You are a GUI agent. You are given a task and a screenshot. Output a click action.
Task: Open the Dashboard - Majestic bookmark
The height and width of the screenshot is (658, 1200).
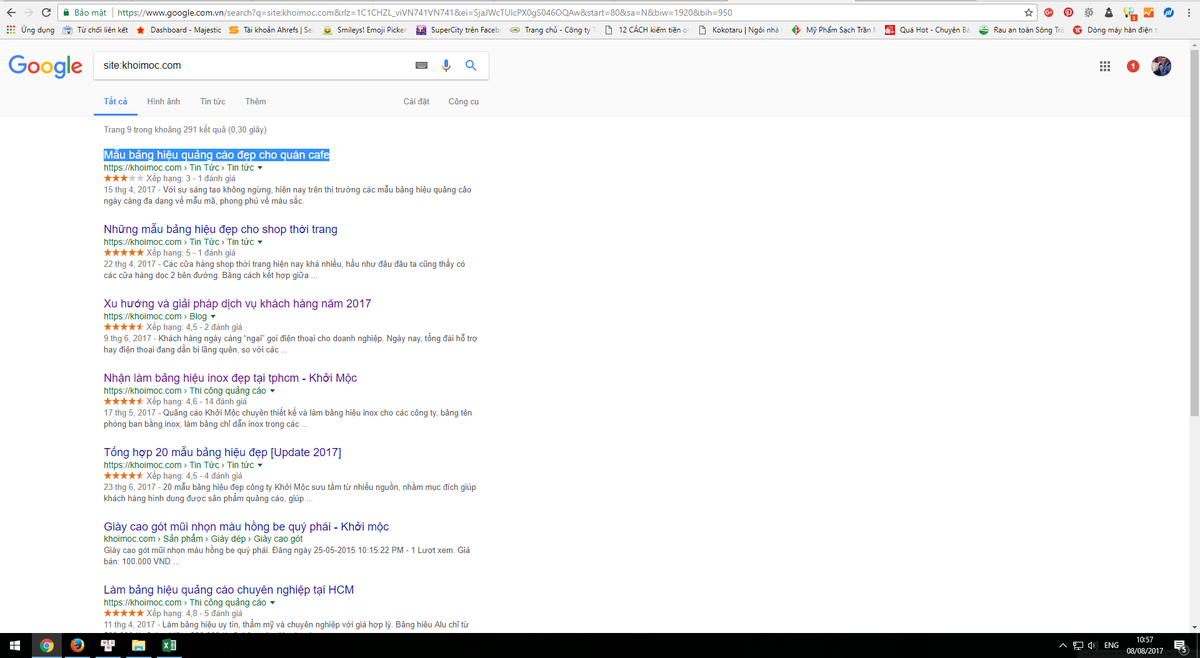pos(180,30)
